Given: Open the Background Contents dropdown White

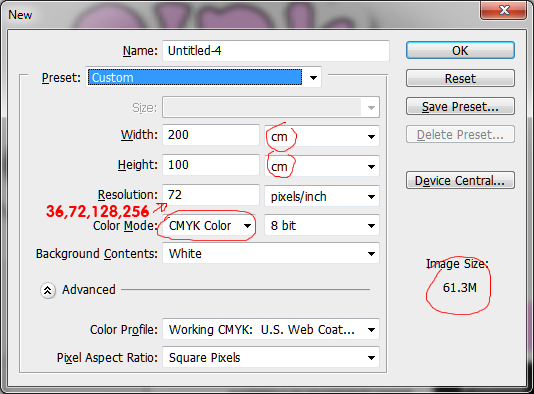Looking at the screenshot, I should [x=271, y=253].
